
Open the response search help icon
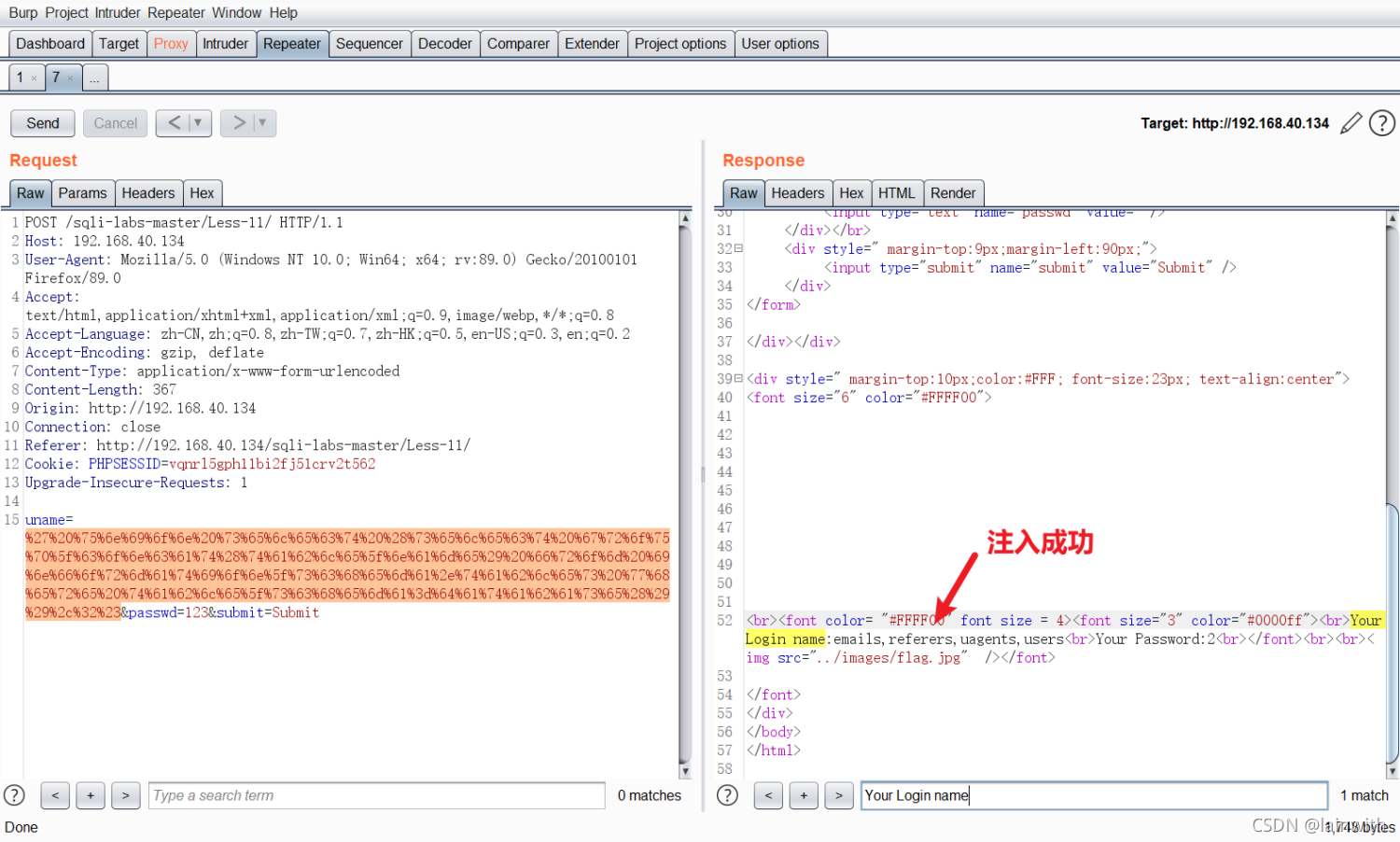pos(727,795)
